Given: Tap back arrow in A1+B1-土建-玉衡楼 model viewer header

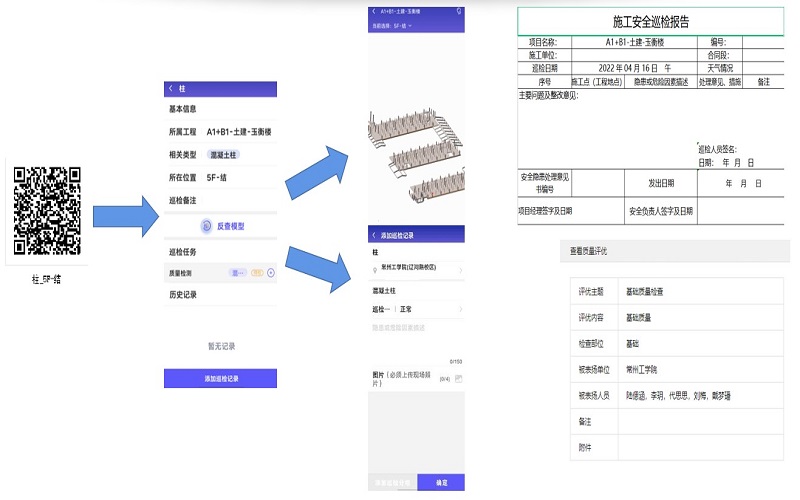Looking at the screenshot, I should (x=374, y=11).
